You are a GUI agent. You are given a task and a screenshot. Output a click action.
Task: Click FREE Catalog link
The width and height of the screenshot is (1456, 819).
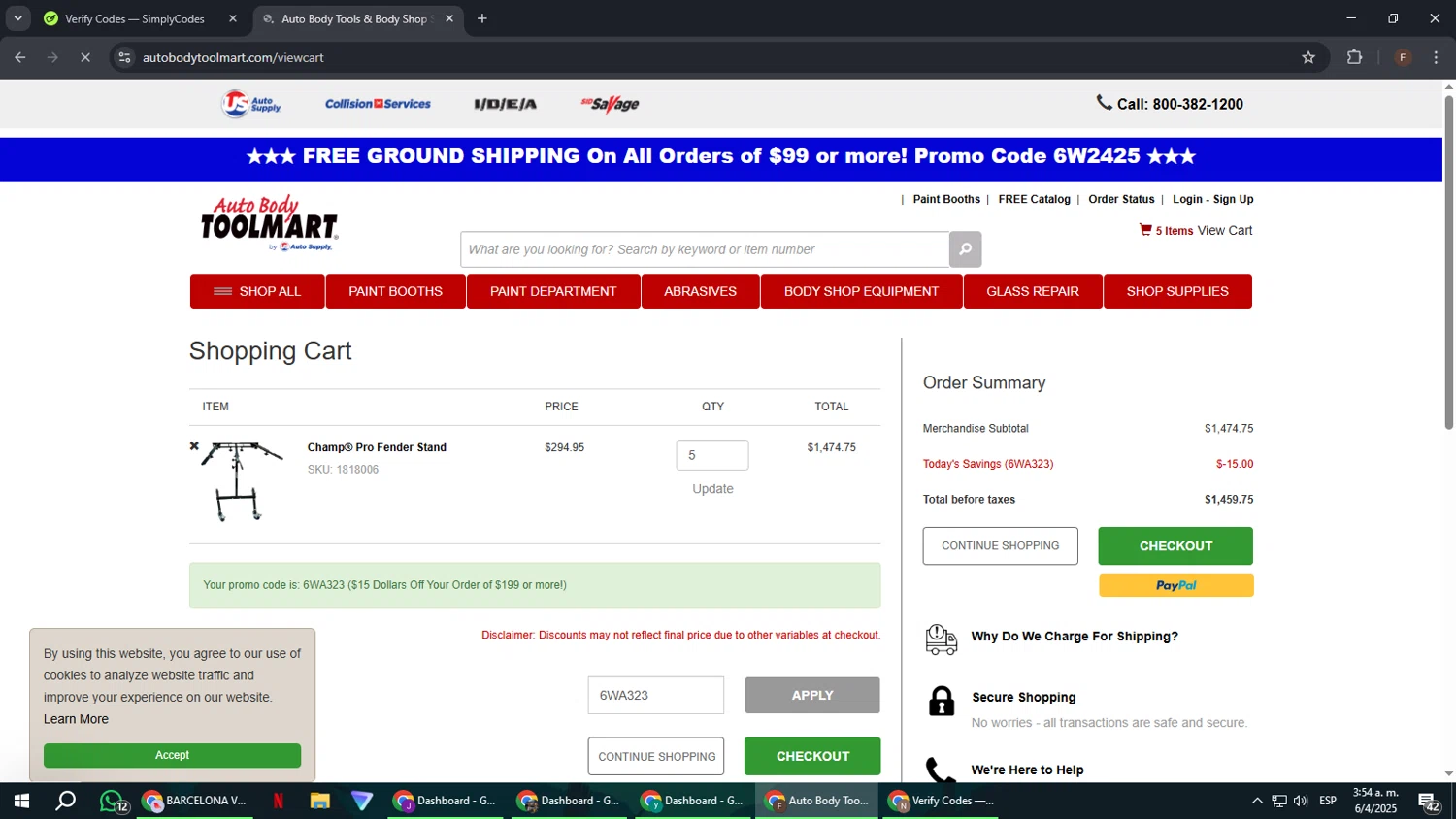coord(1034,199)
